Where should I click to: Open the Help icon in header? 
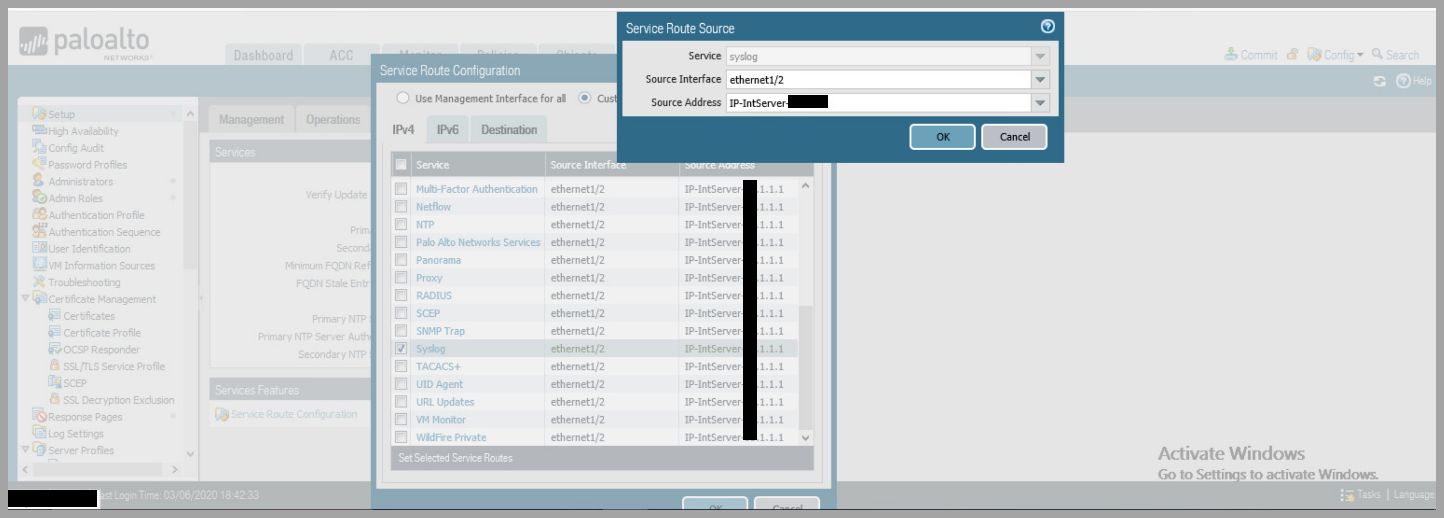click(x=1403, y=81)
